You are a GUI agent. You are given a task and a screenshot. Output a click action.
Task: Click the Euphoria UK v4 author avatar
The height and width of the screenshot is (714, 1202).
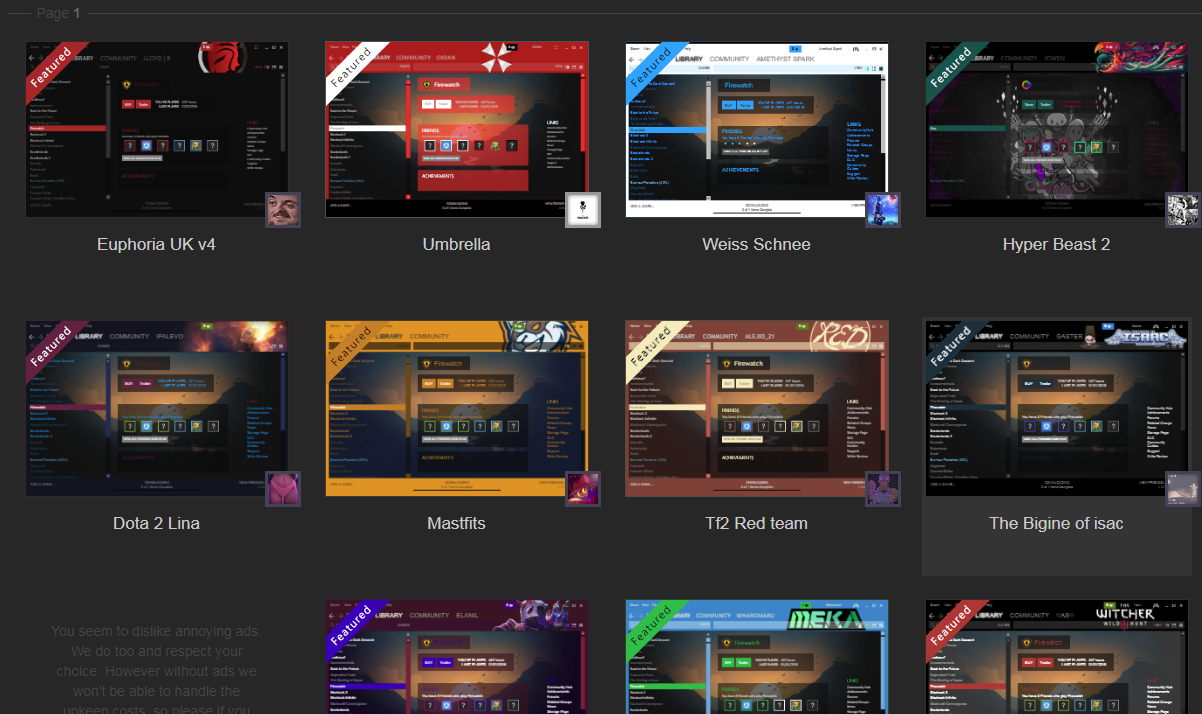click(283, 210)
